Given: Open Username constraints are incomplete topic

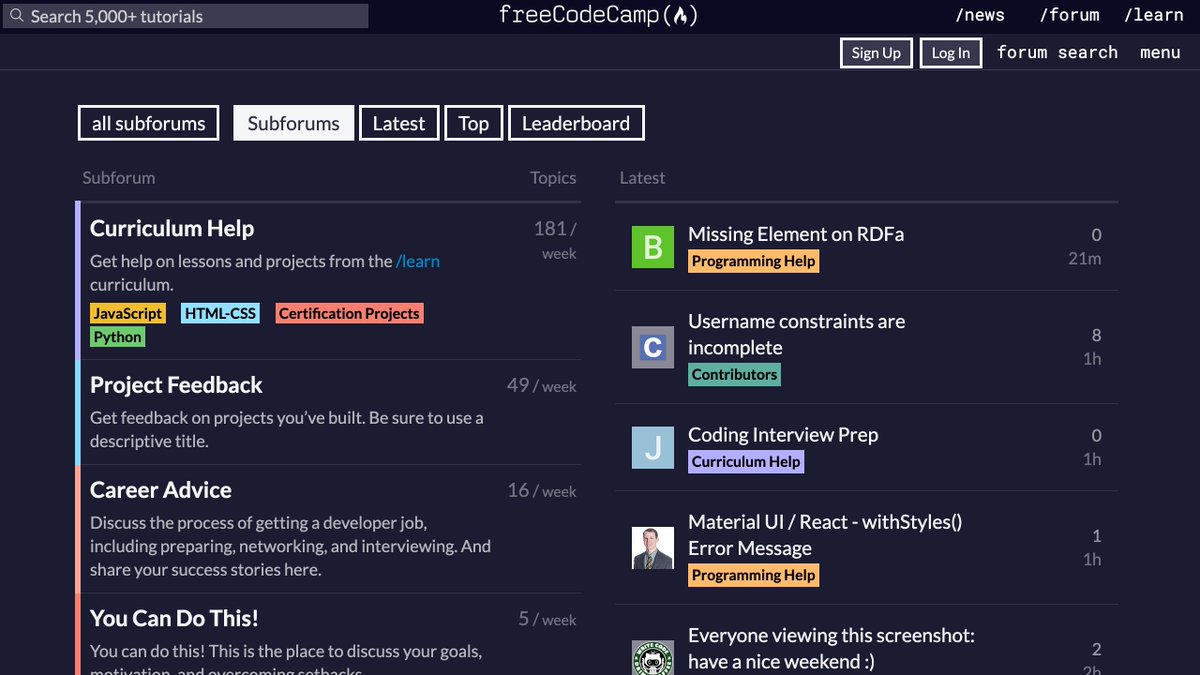Looking at the screenshot, I should 796,334.
